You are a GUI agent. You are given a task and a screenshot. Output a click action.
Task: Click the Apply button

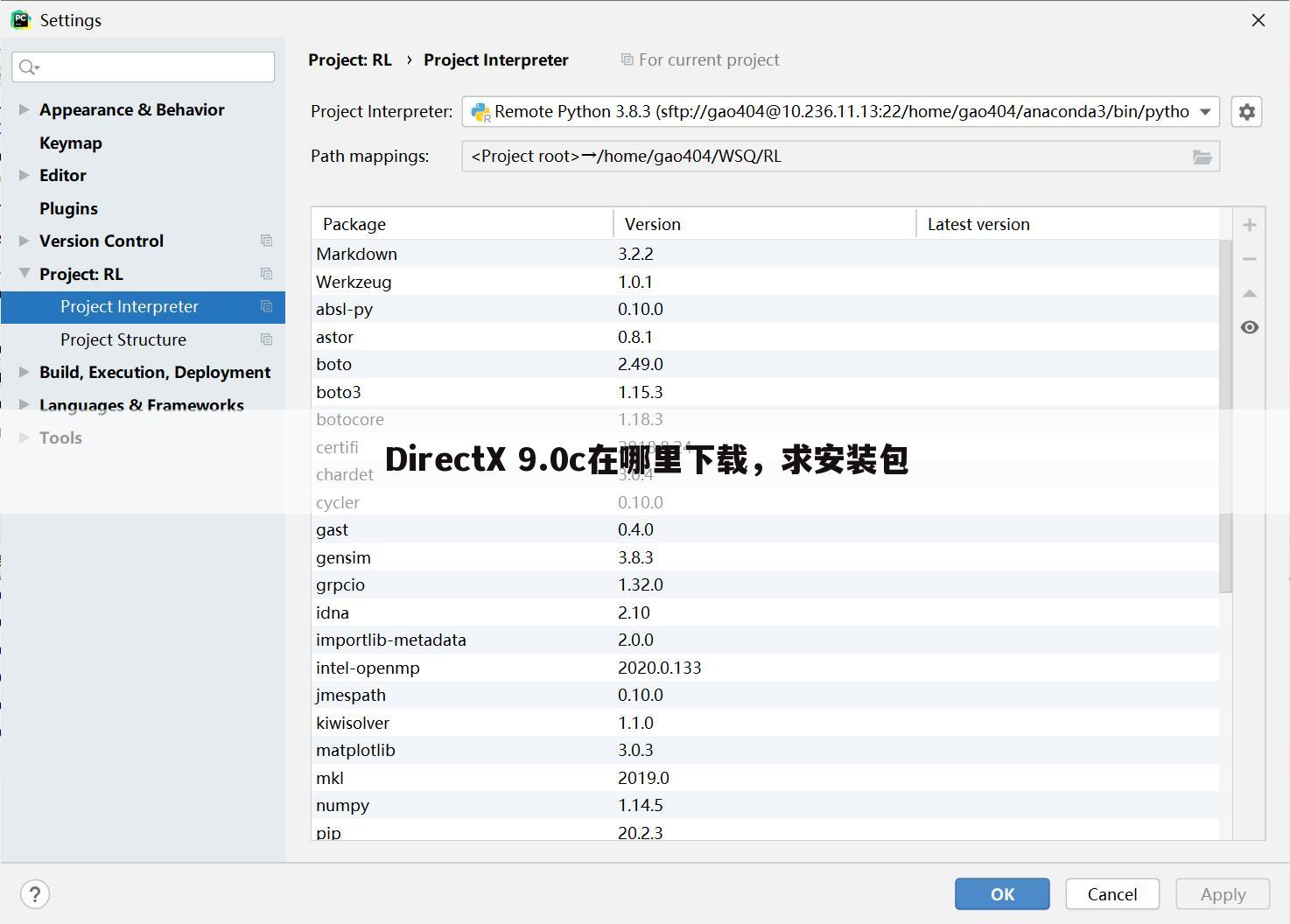tap(1223, 894)
